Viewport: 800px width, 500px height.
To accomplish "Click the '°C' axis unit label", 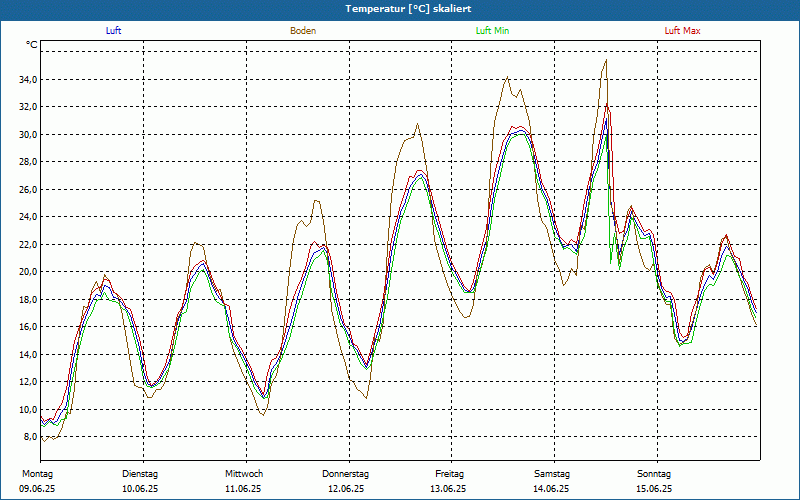I will click(x=31, y=45).
